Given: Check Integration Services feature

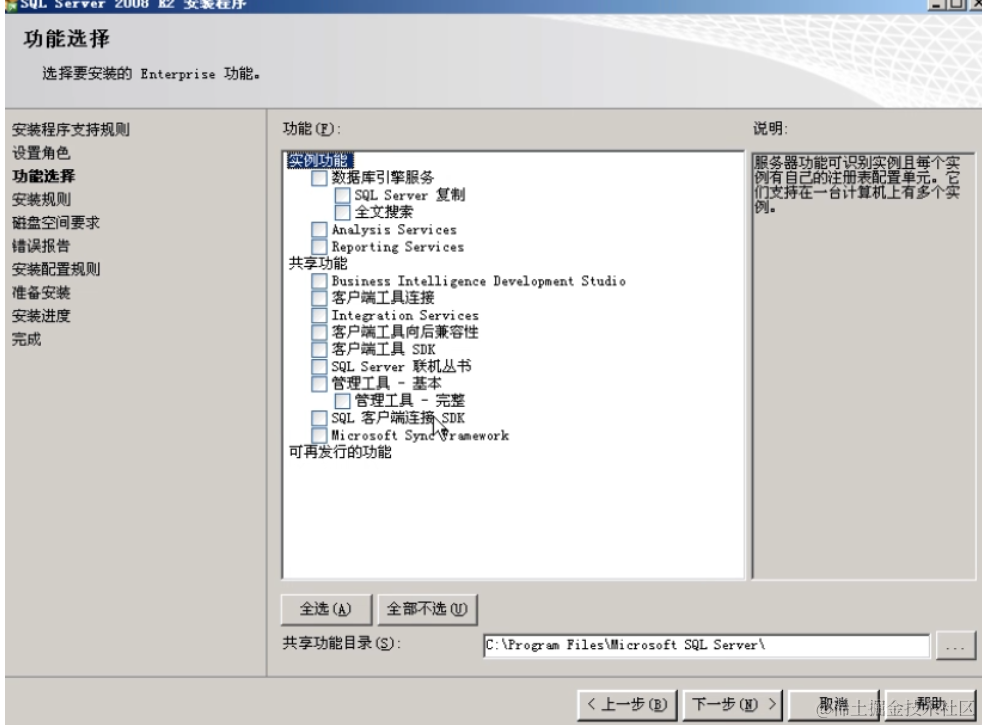Looking at the screenshot, I should point(319,315).
